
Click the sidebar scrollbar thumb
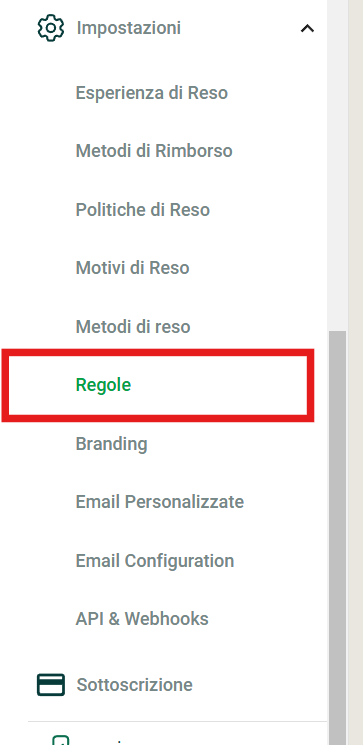[x=337, y=538]
